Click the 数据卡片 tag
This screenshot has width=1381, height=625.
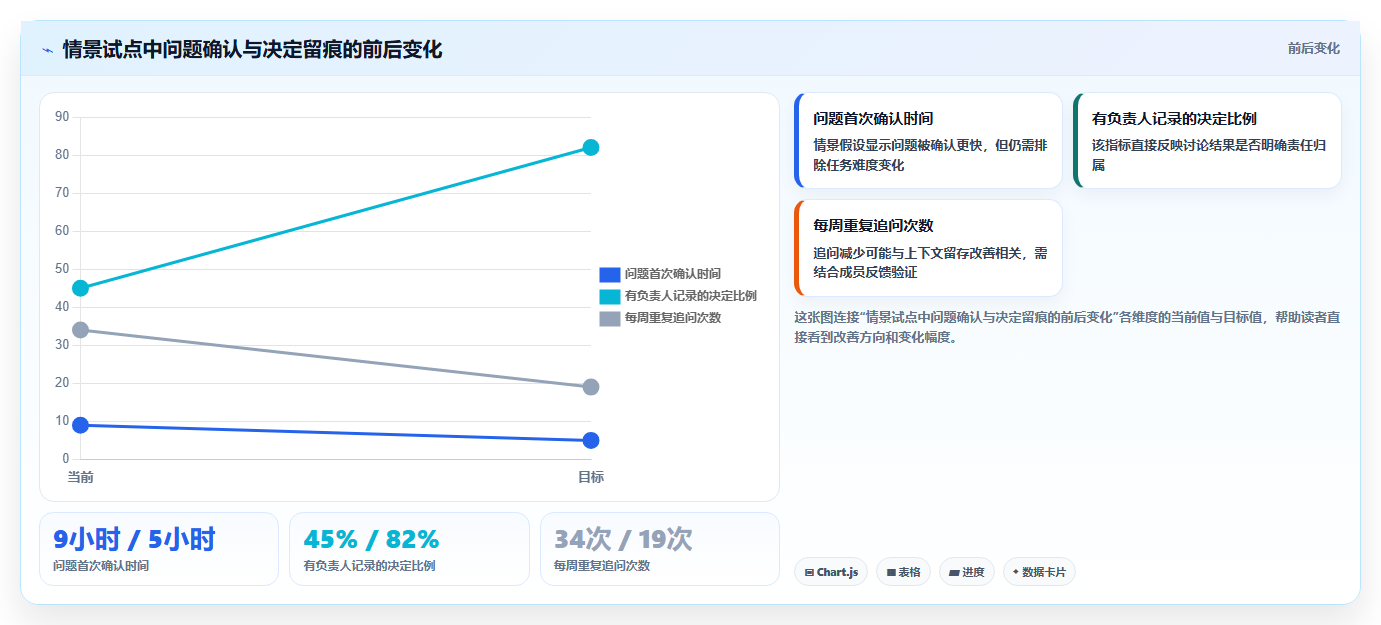tap(1039, 572)
